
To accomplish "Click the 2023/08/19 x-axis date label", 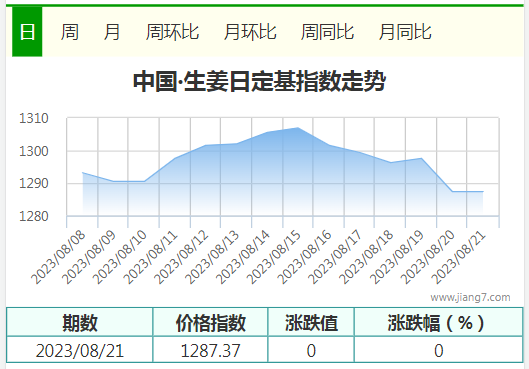I will (396, 257).
